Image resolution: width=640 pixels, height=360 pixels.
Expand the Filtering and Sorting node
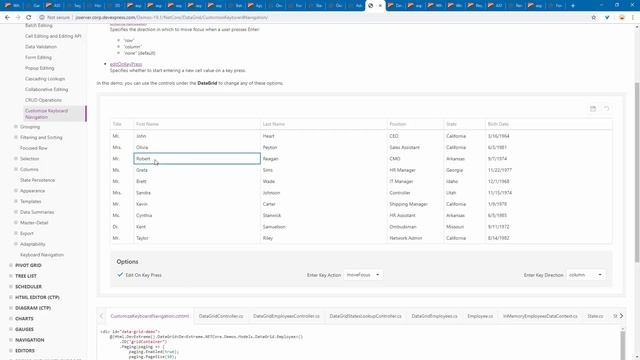(x=16, y=137)
